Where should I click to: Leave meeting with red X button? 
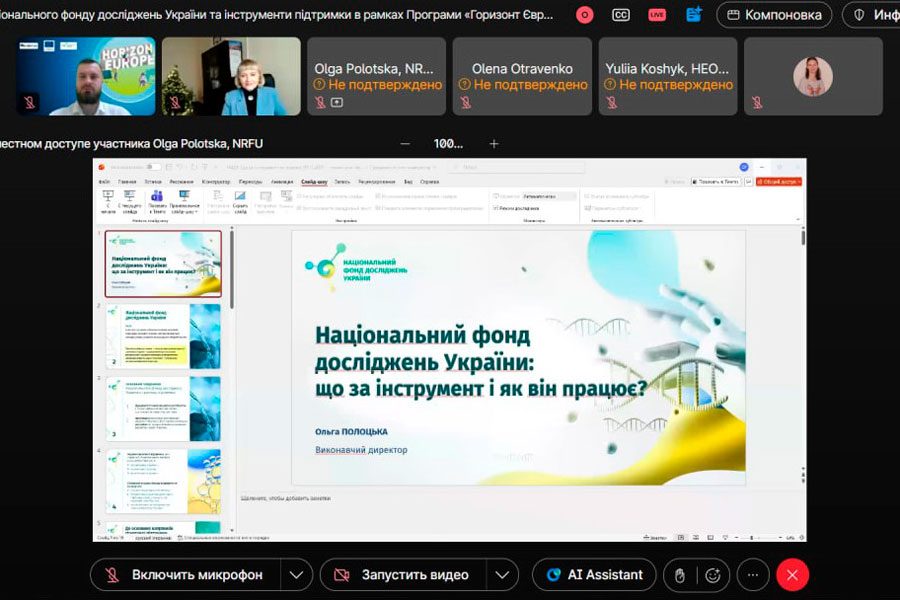[x=792, y=575]
